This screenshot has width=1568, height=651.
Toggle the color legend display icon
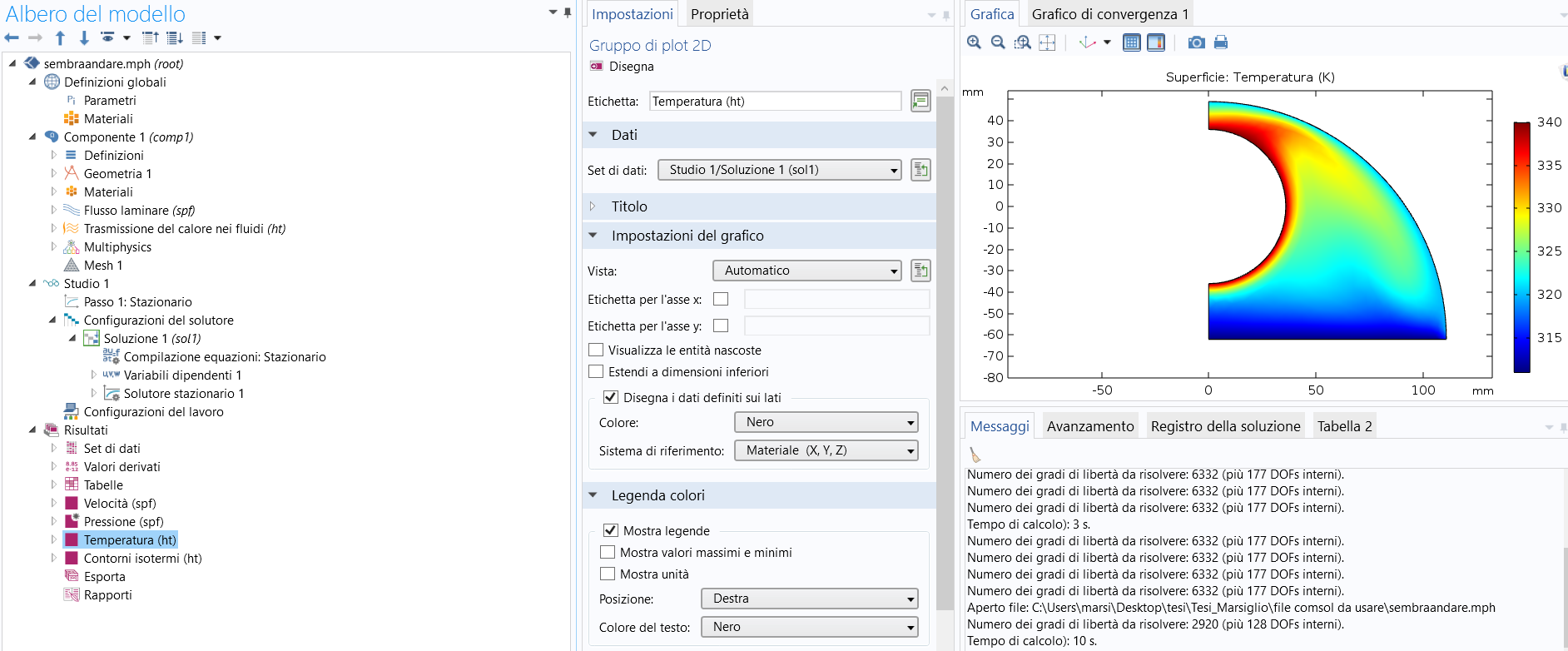click(1156, 42)
